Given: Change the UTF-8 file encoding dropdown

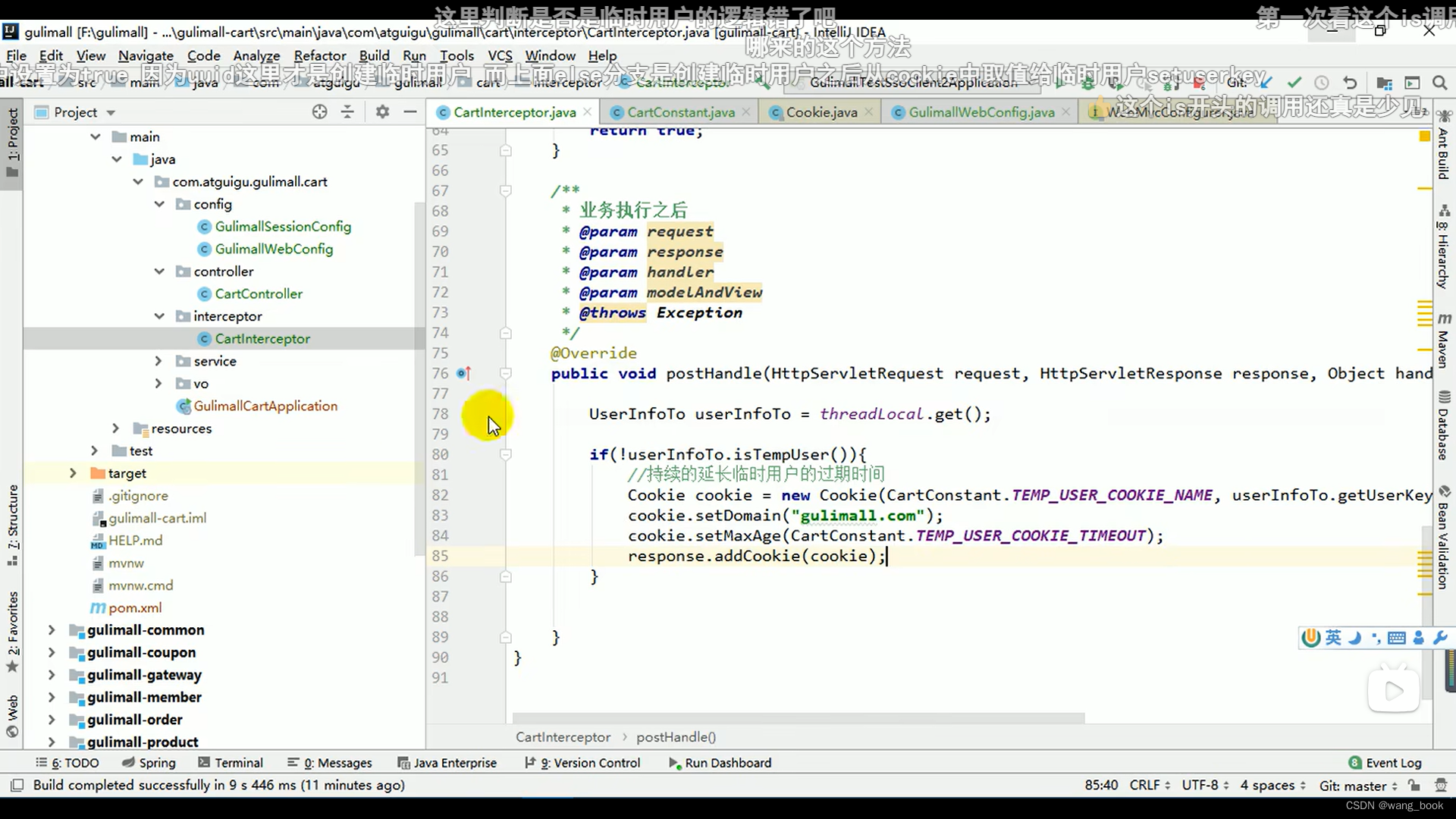Looking at the screenshot, I should coord(1205,785).
